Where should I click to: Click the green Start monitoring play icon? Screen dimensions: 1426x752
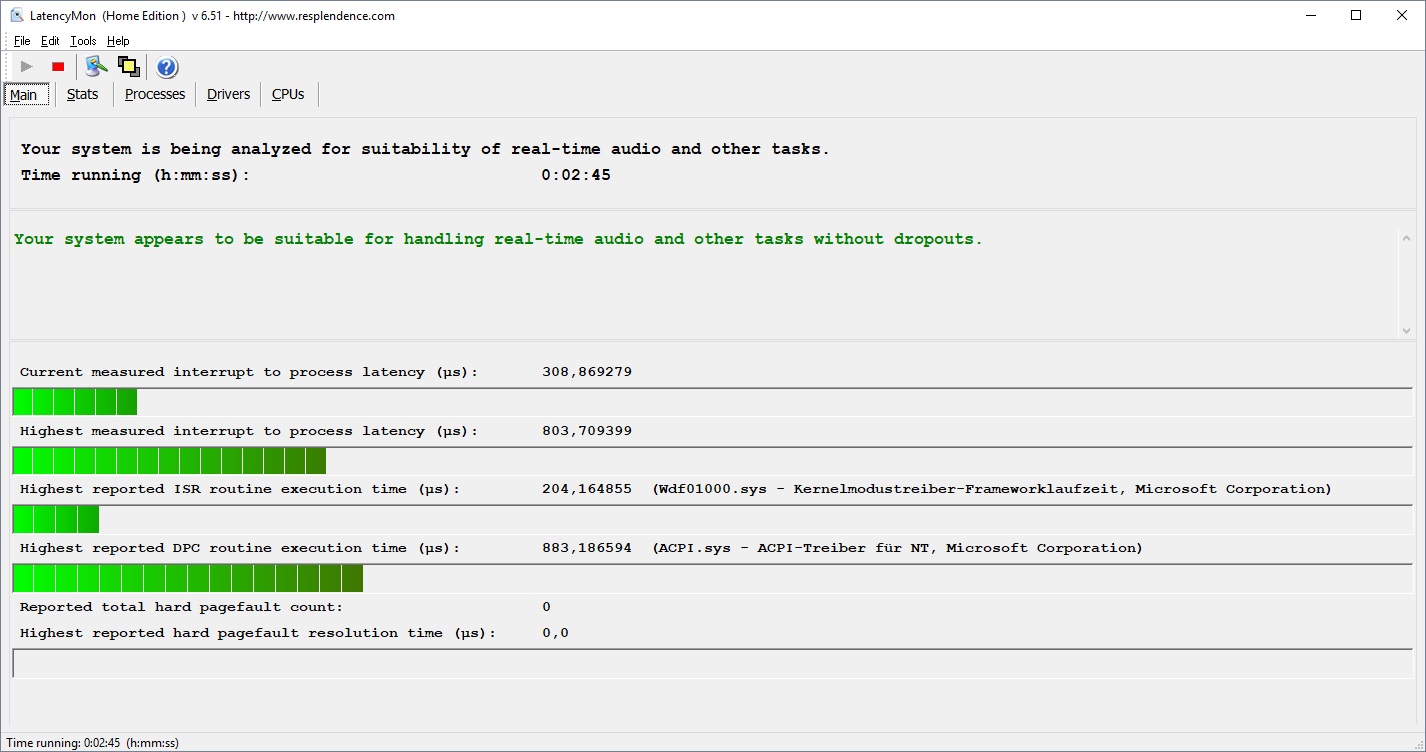click(27, 67)
